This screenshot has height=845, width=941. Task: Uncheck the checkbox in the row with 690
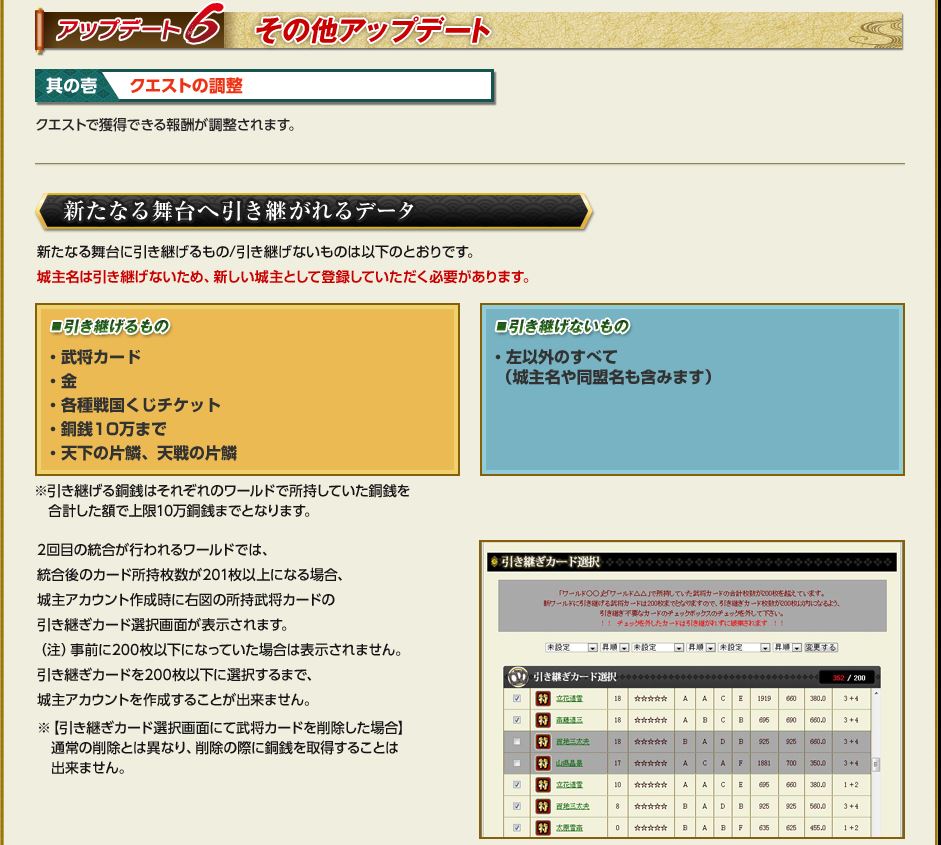[x=517, y=720]
